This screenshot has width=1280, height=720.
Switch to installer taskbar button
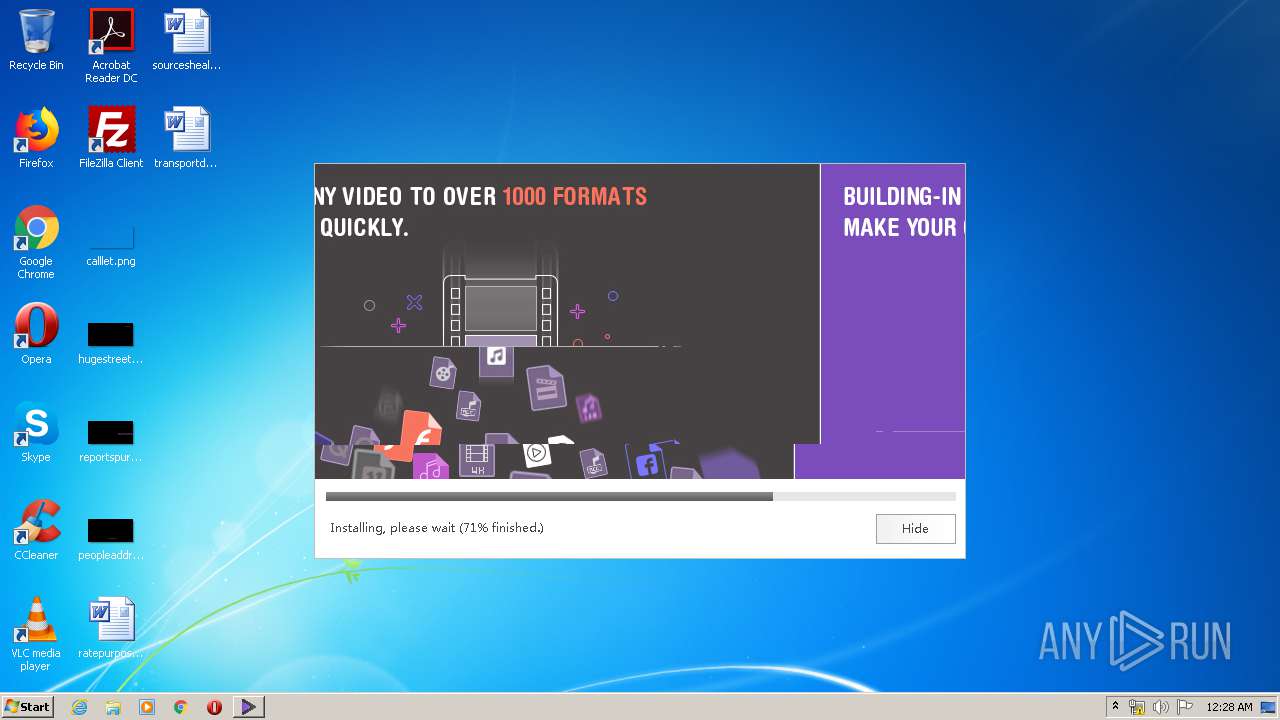[249, 707]
